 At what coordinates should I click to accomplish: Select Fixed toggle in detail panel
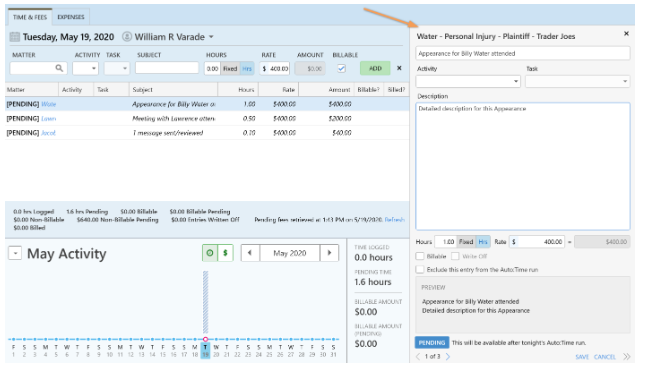pos(466,242)
